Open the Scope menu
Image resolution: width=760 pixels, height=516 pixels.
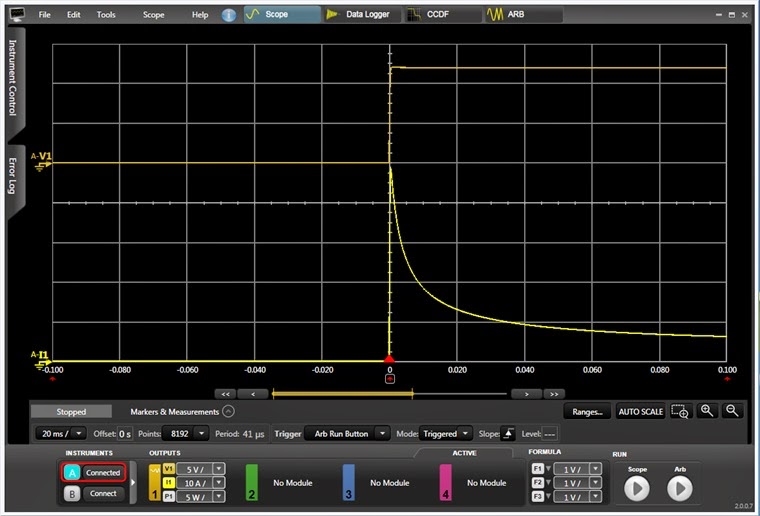tap(153, 15)
